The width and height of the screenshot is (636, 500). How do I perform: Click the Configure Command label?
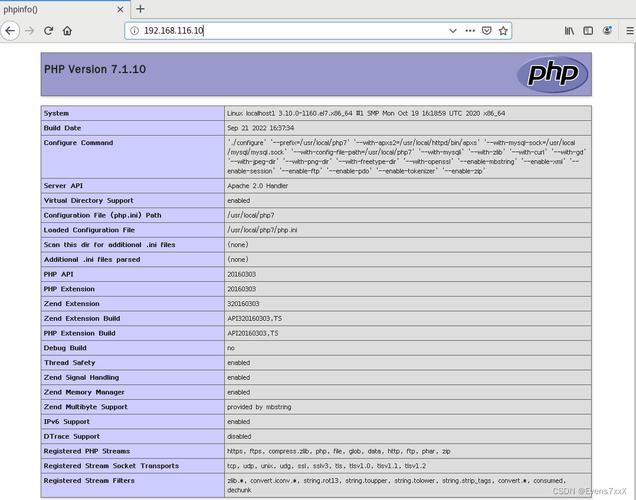[x=78, y=143]
